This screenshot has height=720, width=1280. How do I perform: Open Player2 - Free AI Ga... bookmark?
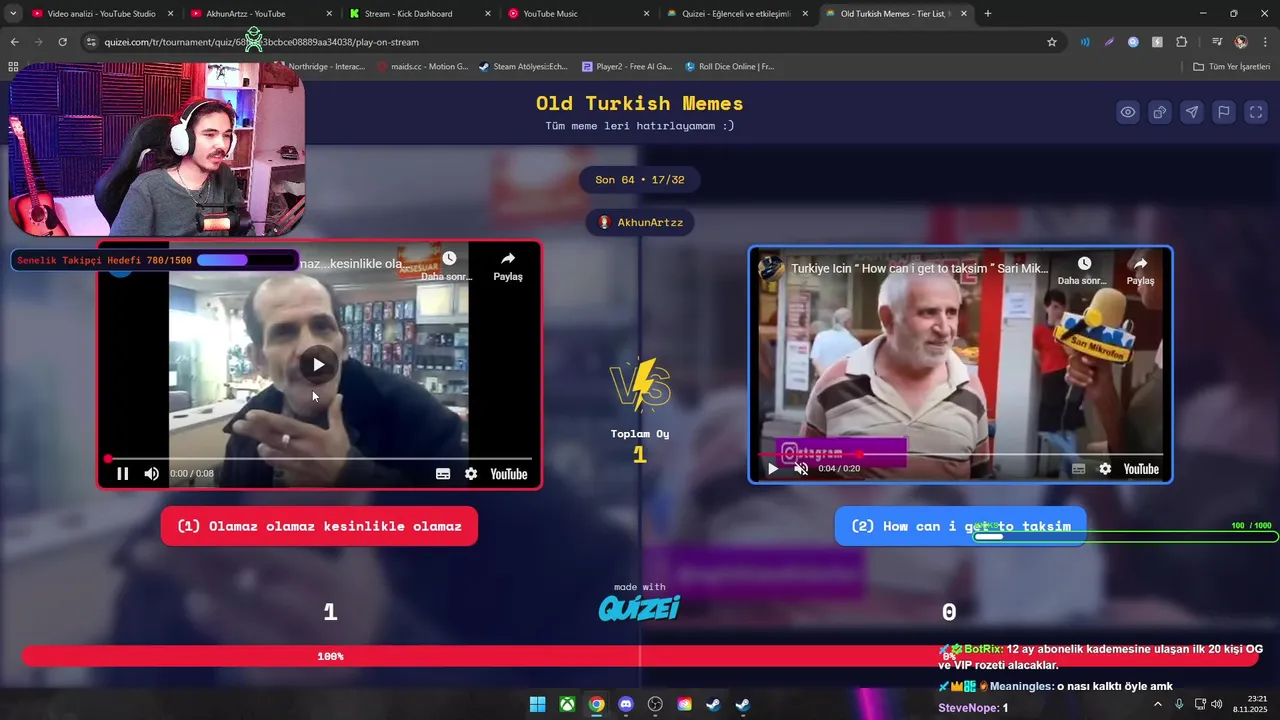point(626,66)
